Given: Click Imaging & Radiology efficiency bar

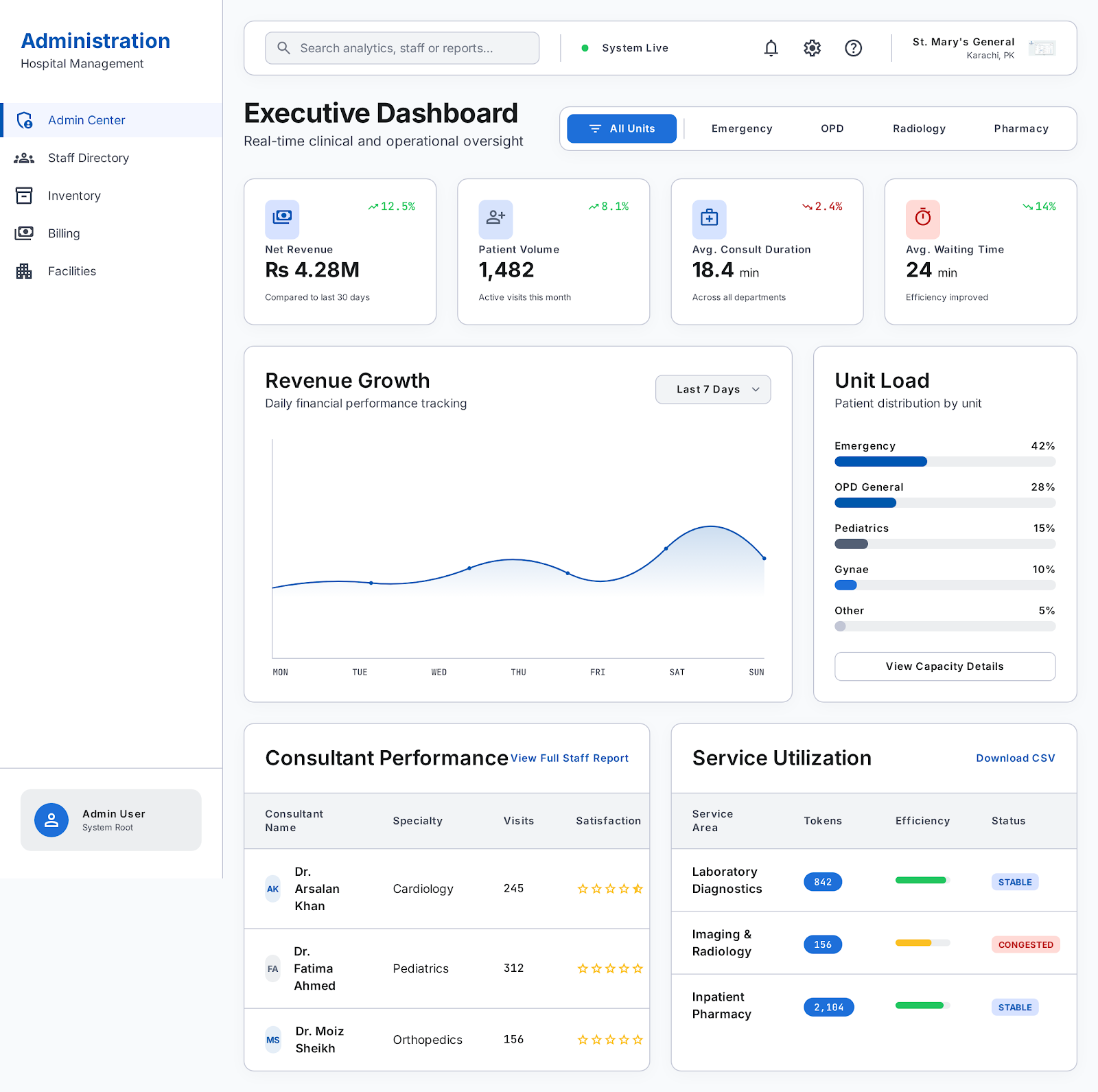Looking at the screenshot, I should click(x=922, y=943).
